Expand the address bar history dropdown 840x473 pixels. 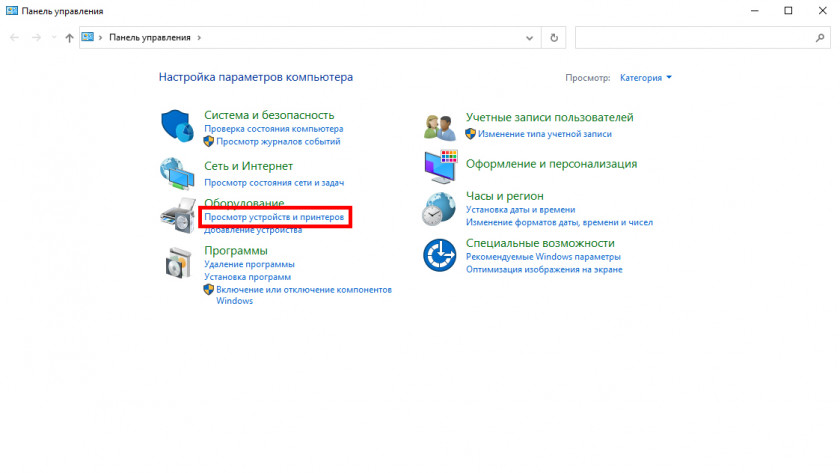pos(530,37)
